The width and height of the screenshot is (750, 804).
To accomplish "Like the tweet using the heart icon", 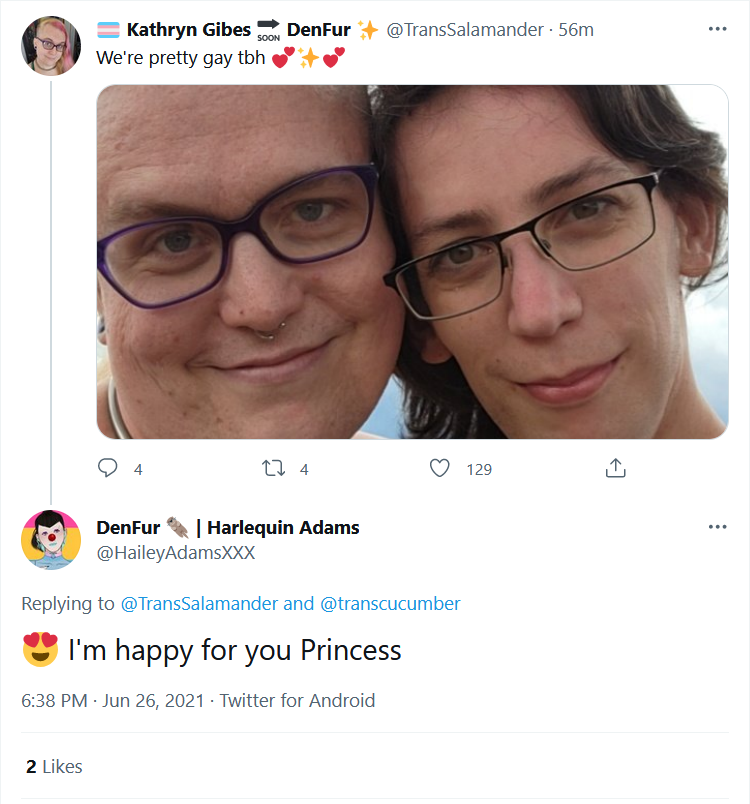I will pyautogui.click(x=439, y=468).
